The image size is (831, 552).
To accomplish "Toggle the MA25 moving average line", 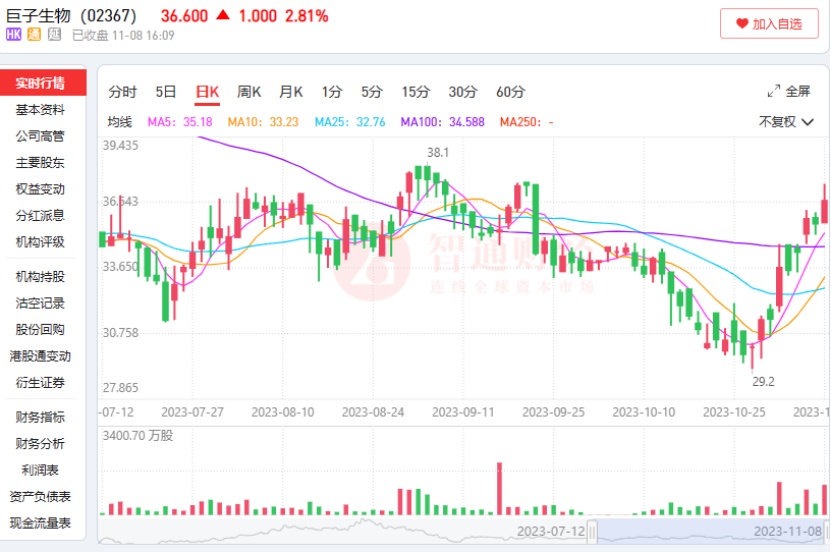I will (x=350, y=122).
